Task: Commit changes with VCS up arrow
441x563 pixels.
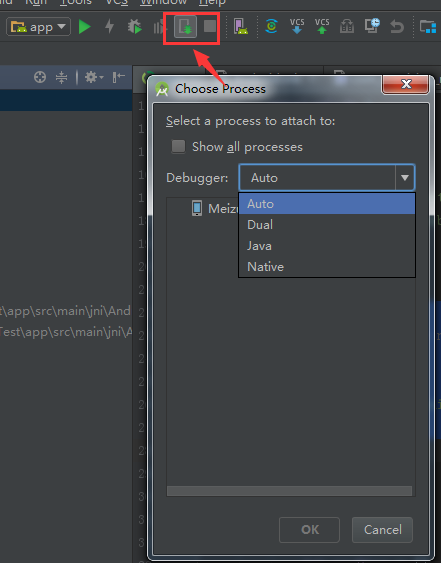Action: coord(322,26)
